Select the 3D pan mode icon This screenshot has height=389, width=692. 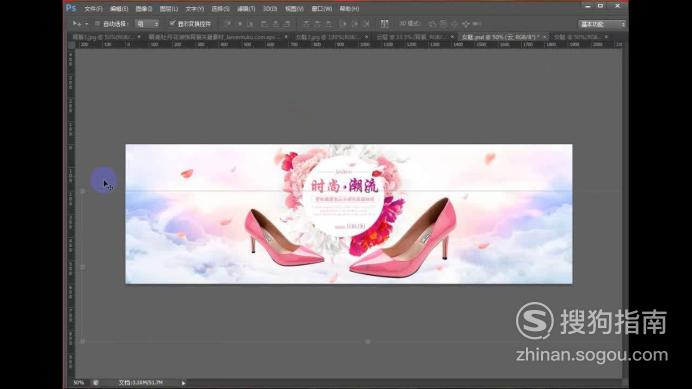[455, 24]
